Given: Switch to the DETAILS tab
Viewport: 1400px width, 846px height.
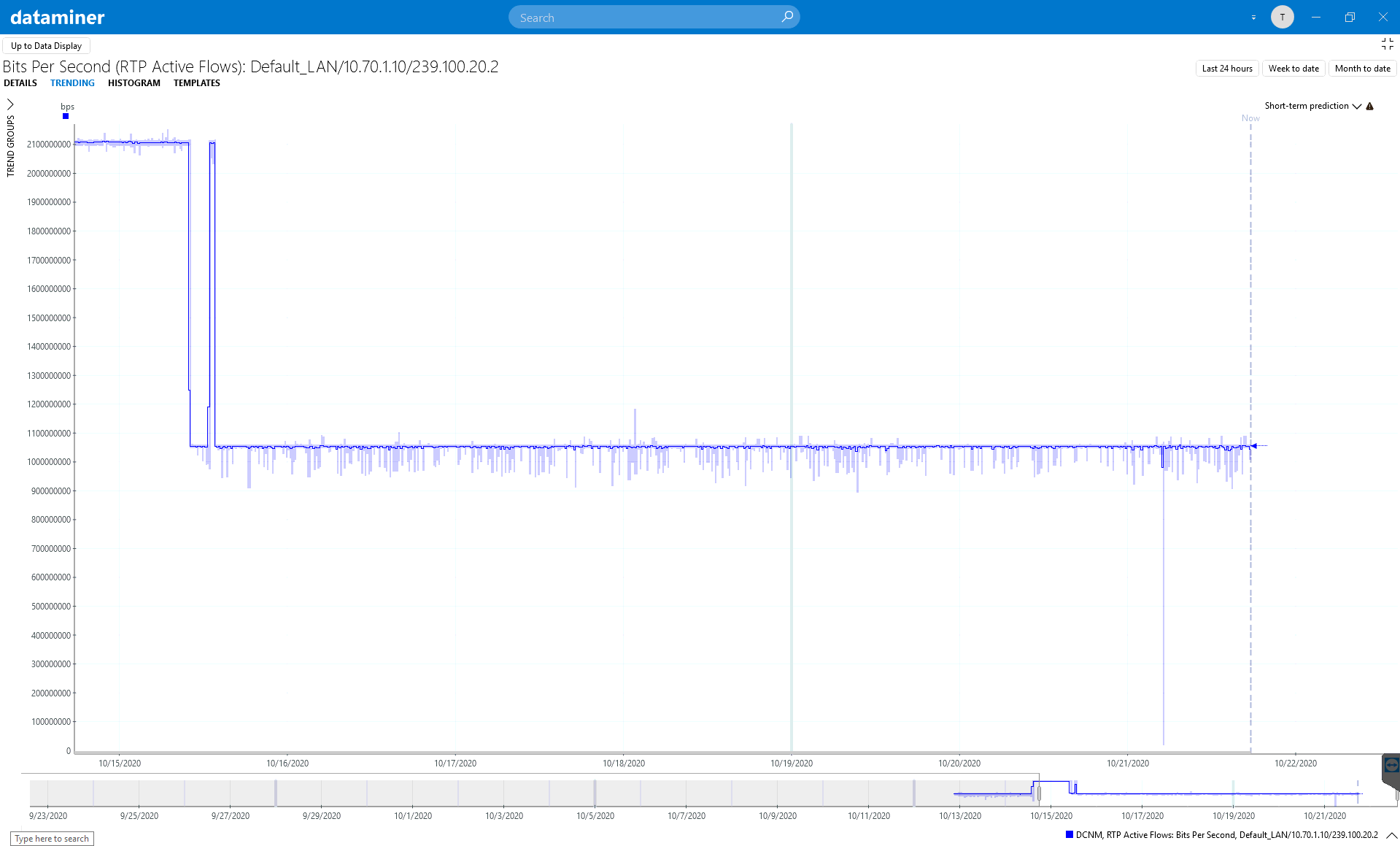Looking at the screenshot, I should point(20,83).
